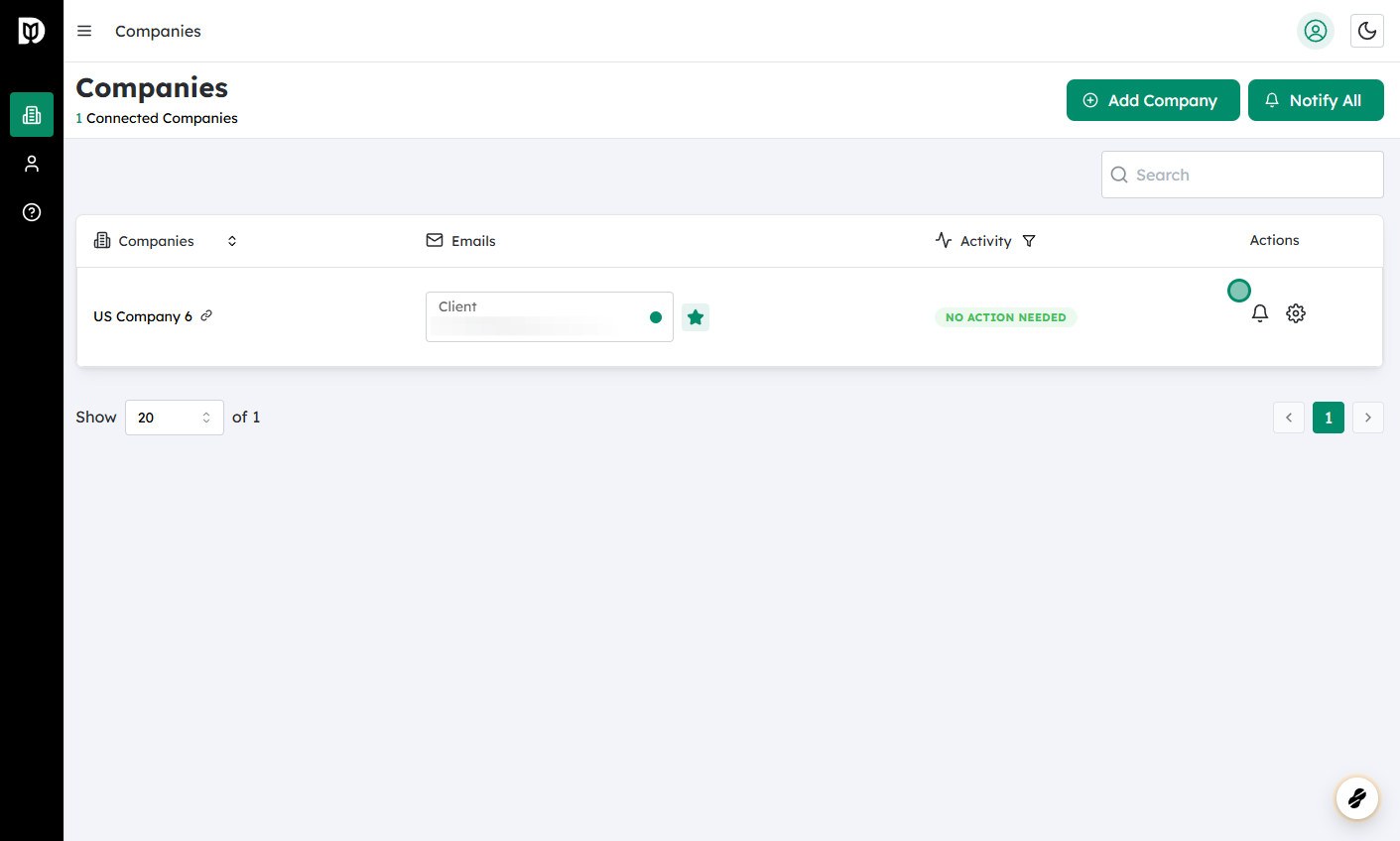The height and width of the screenshot is (841, 1400).
Task: Open the Activity filter funnel
Action: [1029, 240]
